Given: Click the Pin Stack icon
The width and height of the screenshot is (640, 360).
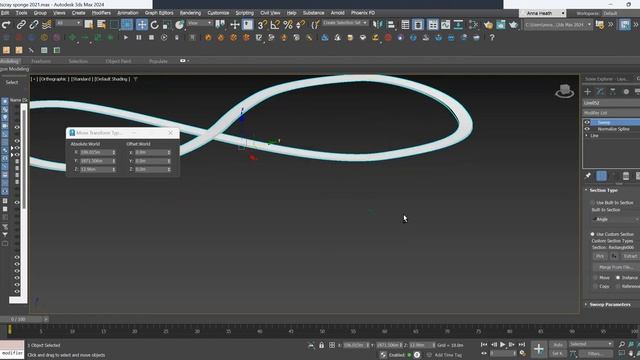Looking at the screenshot, I should click(588, 176).
